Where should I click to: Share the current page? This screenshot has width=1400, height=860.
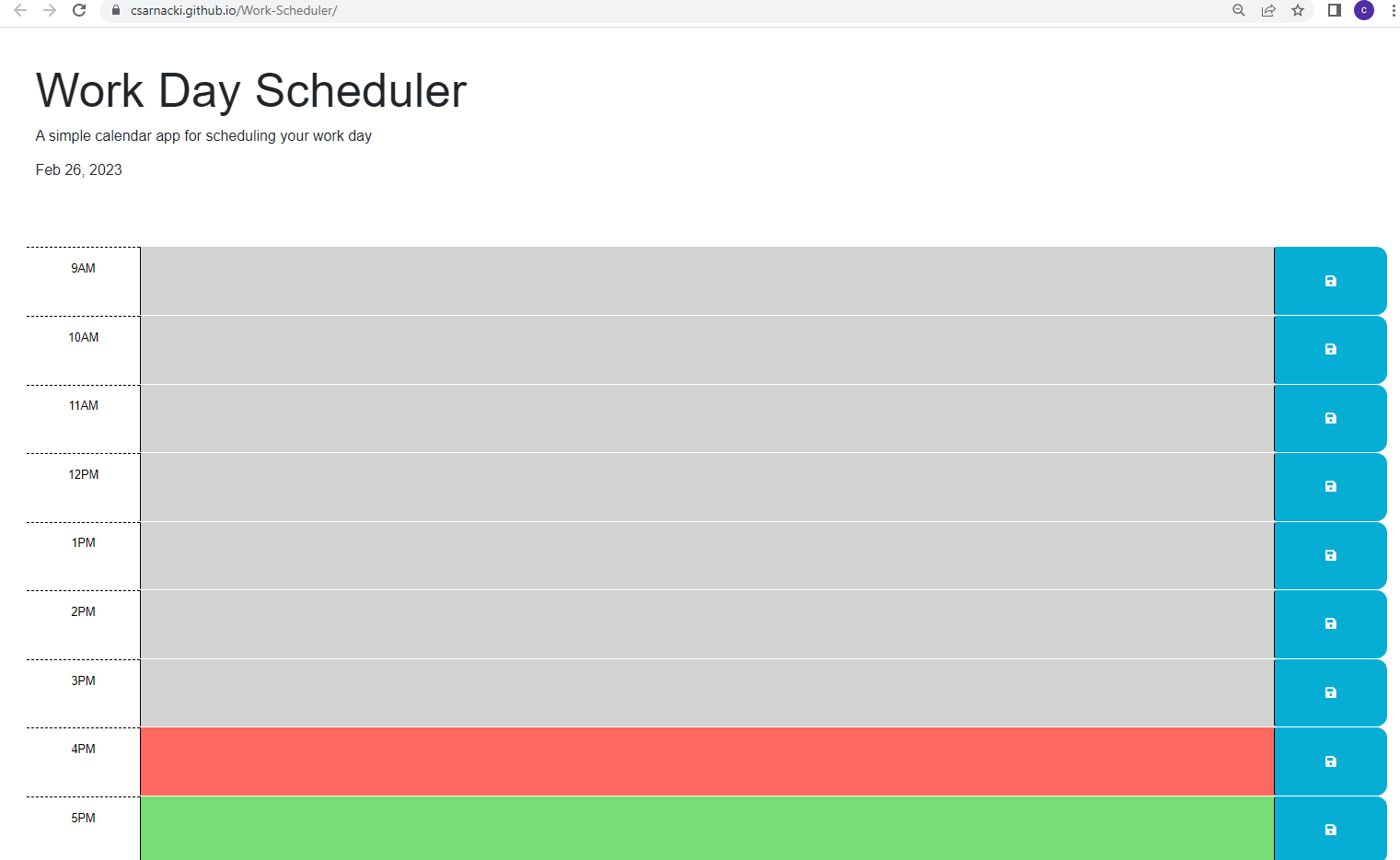pos(1268,10)
